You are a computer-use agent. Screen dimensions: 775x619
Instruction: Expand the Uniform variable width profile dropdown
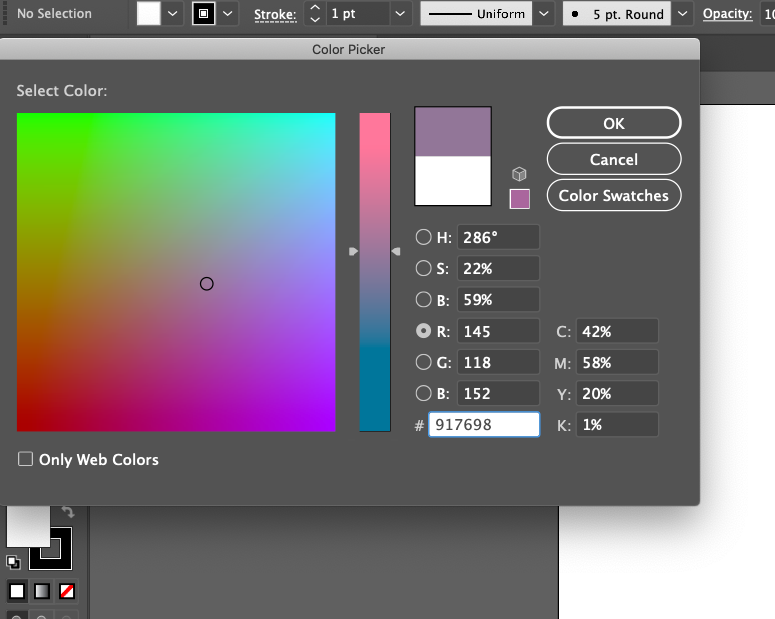543,14
